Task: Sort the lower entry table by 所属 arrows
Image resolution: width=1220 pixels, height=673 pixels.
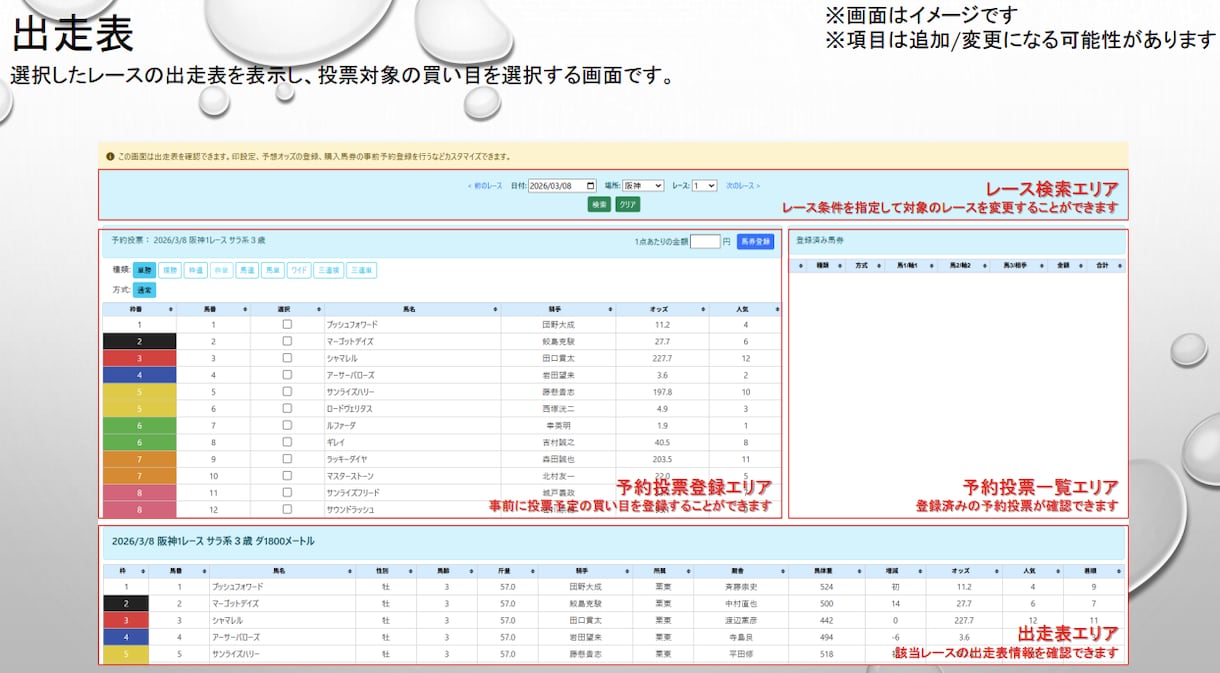Action: (x=687, y=571)
